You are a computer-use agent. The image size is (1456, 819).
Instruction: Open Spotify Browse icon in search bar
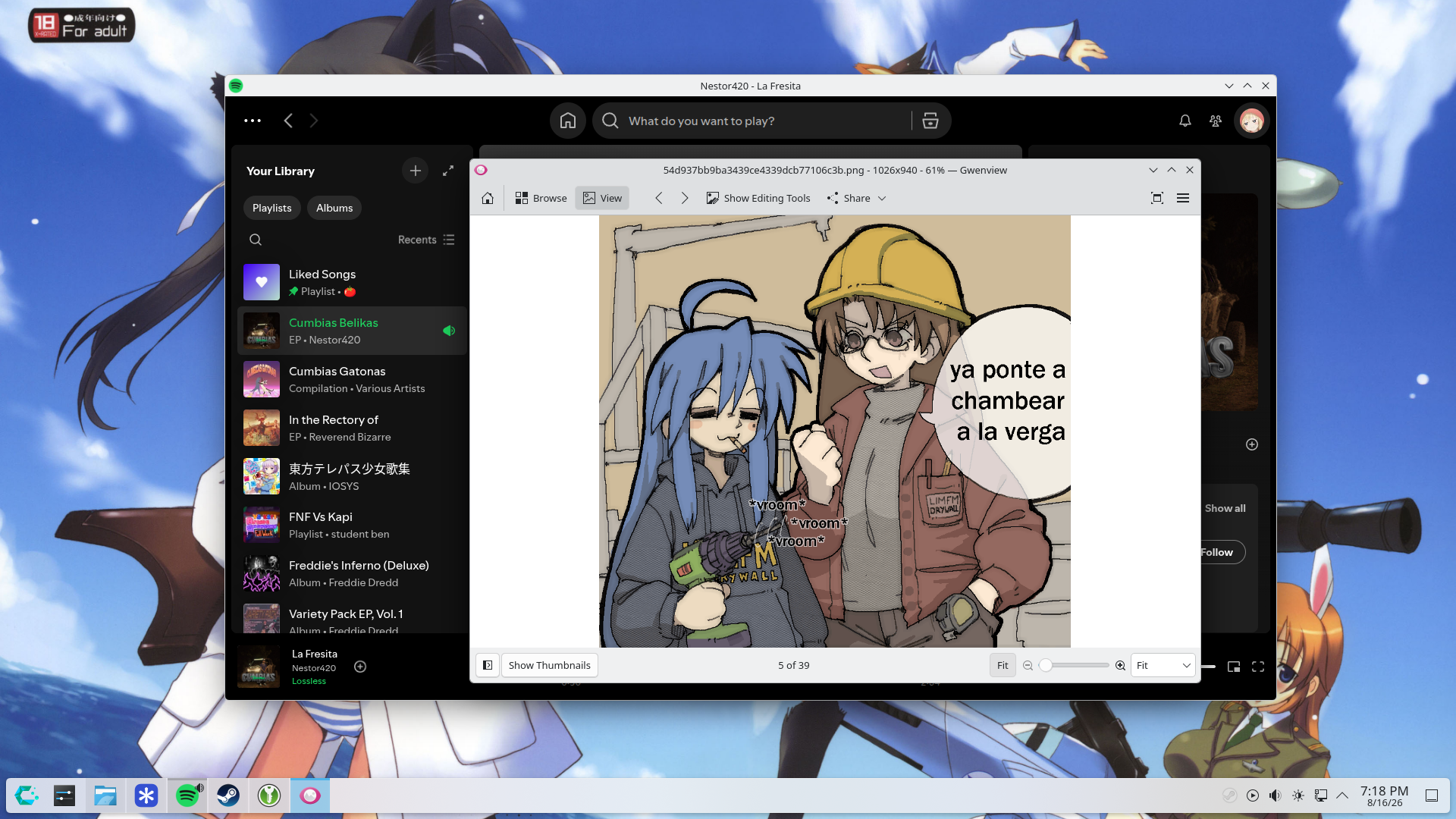coord(930,121)
